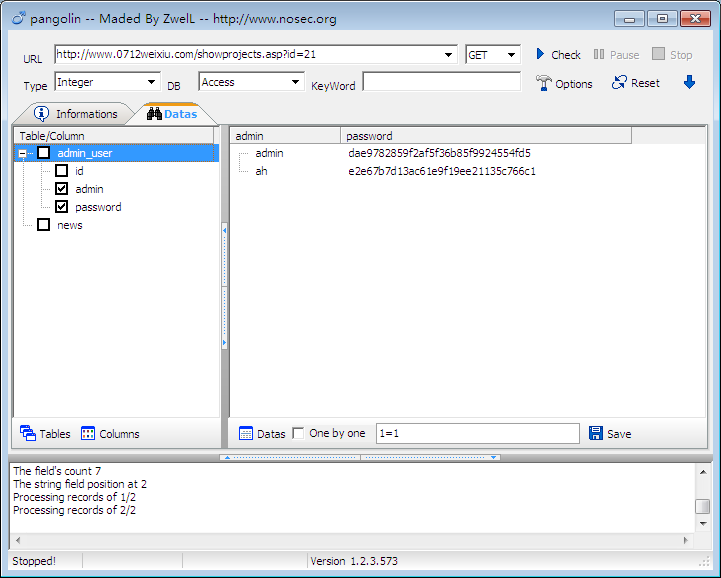Click the Reset refresh icon
The height and width of the screenshot is (578, 721).
coord(619,83)
